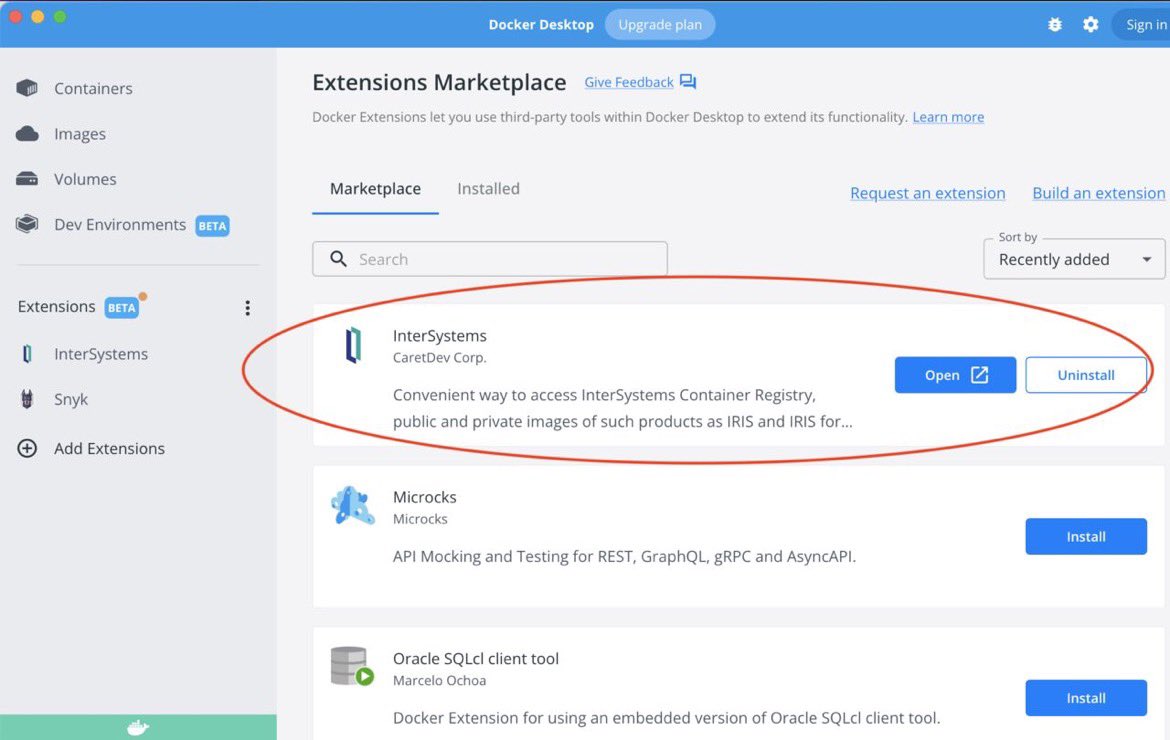Click the Volumes drive icon

(27, 179)
